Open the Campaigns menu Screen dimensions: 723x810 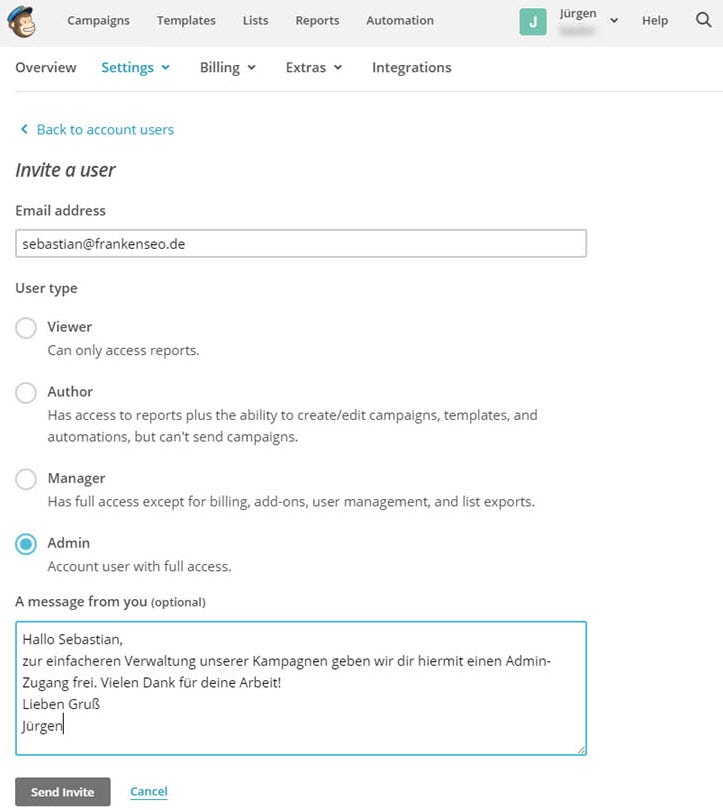(98, 20)
